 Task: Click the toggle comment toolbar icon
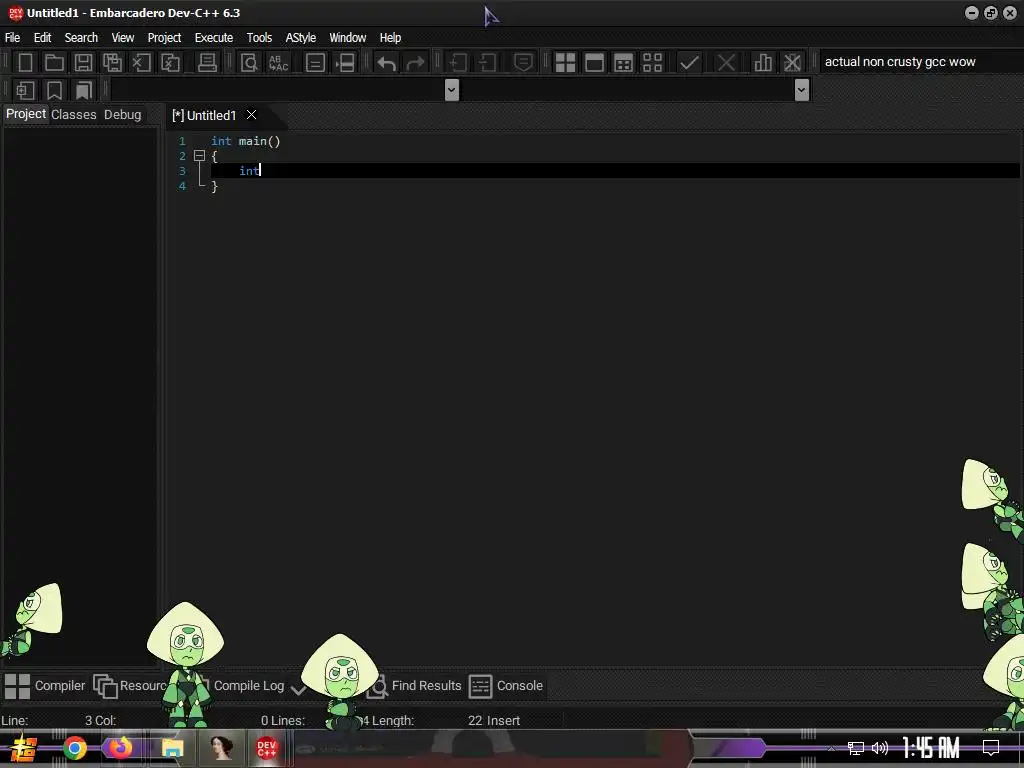pyautogui.click(x=315, y=63)
